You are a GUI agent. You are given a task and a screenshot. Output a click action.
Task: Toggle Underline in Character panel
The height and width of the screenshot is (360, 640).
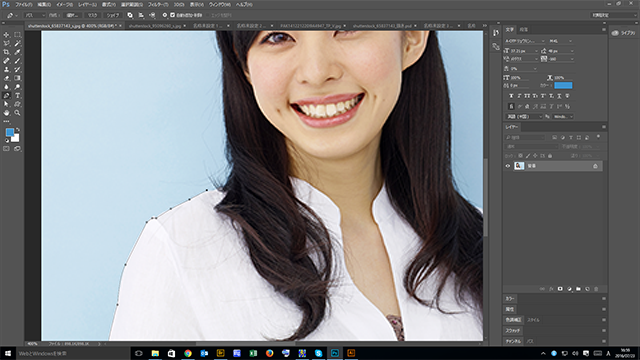559,96
